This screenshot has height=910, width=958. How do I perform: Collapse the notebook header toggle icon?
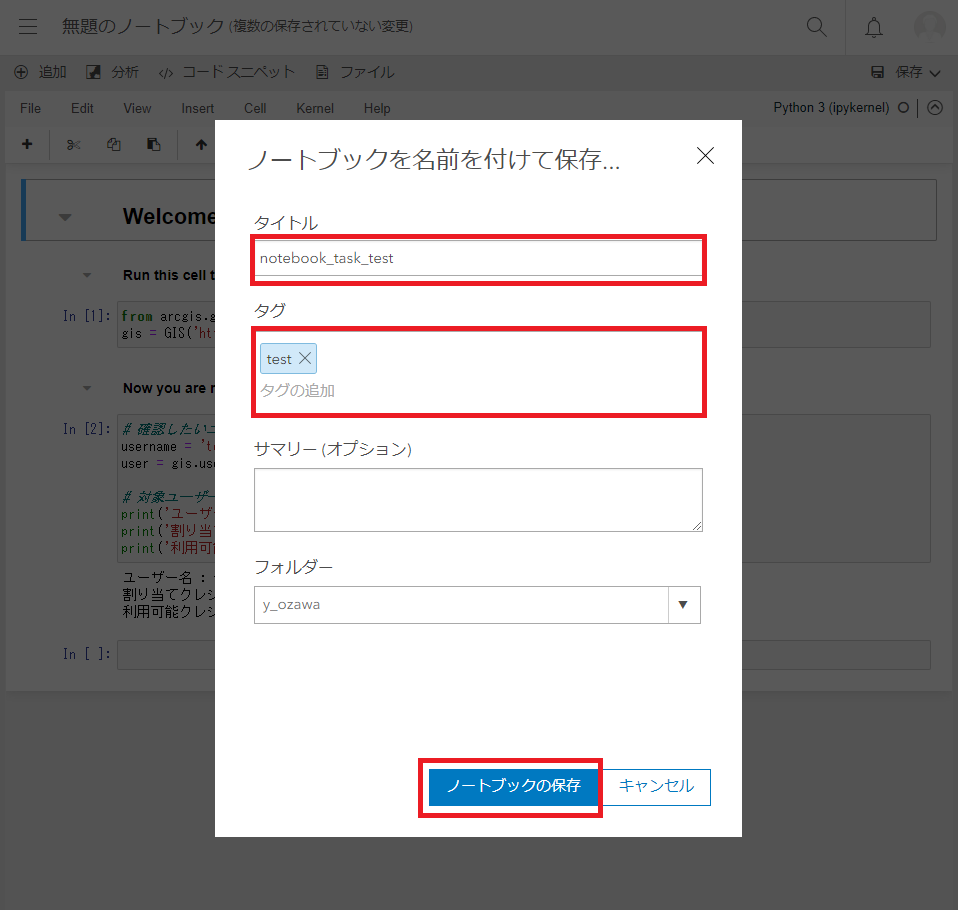[x=935, y=108]
